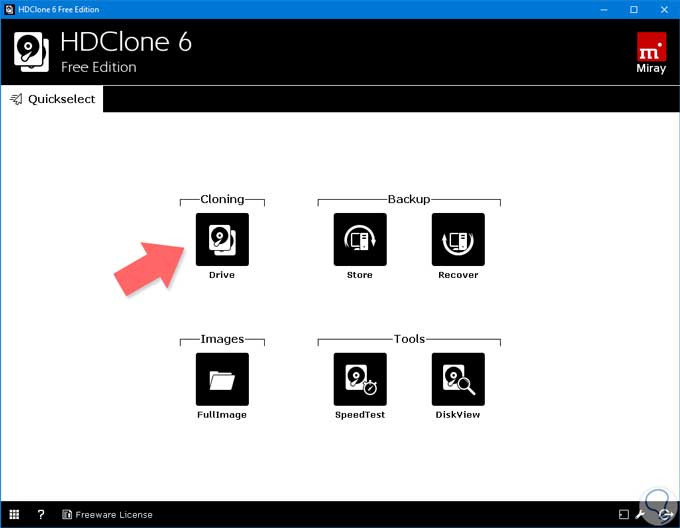Open the apps grid menu icon
The height and width of the screenshot is (528, 680).
point(14,515)
